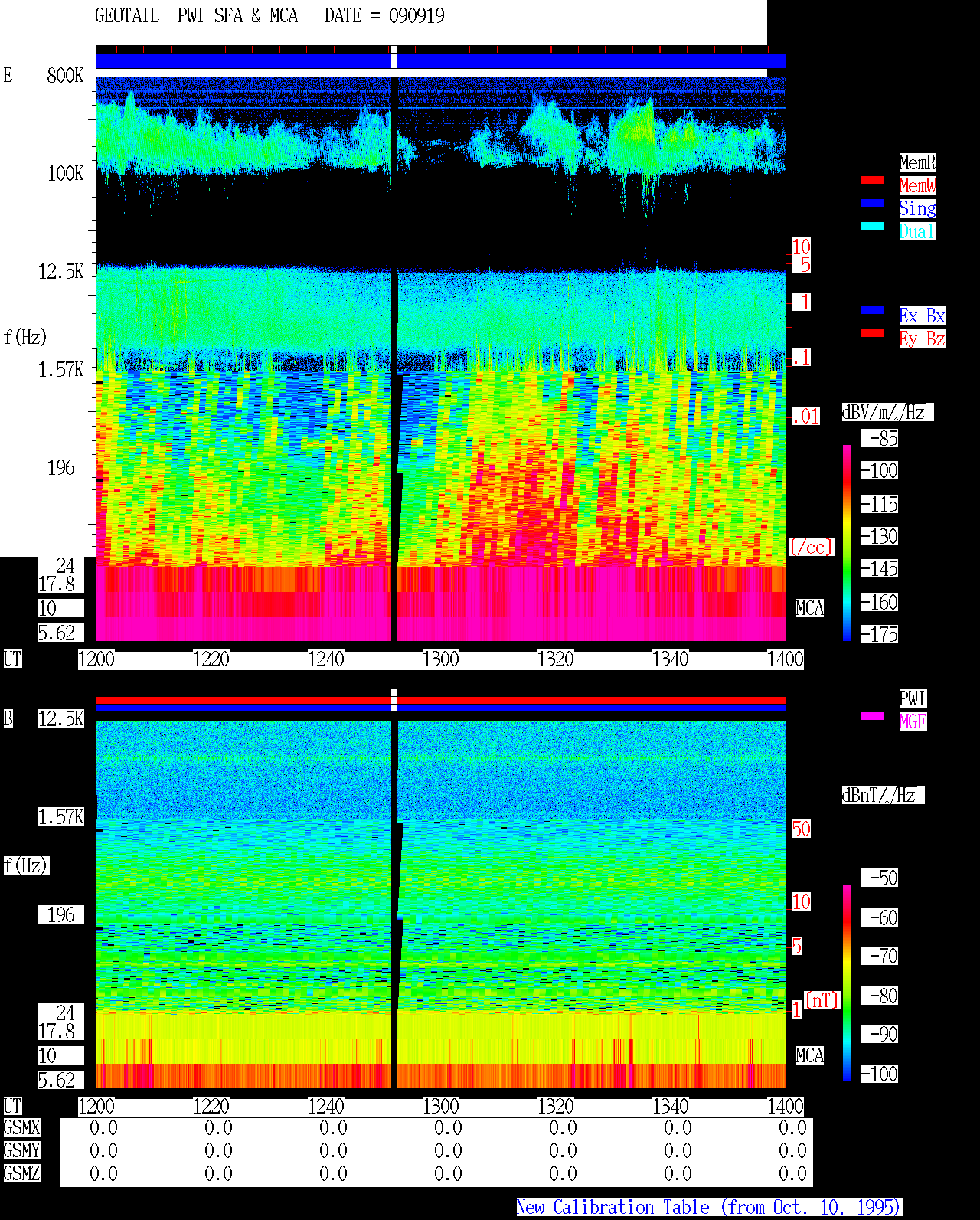Click the red .01 density axis value
This screenshot has width=980, height=1220.
coord(806,417)
